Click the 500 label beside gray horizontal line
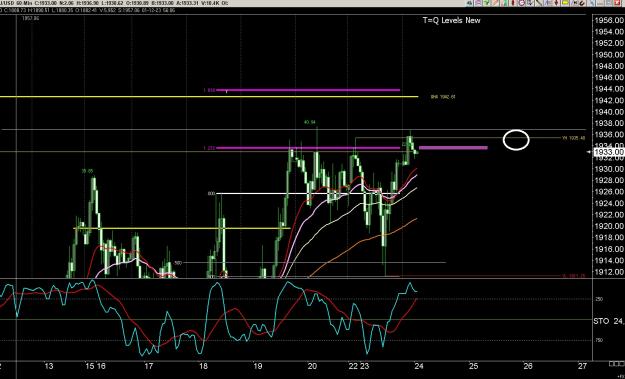Viewport: 625px width, 379px height. (x=178, y=263)
